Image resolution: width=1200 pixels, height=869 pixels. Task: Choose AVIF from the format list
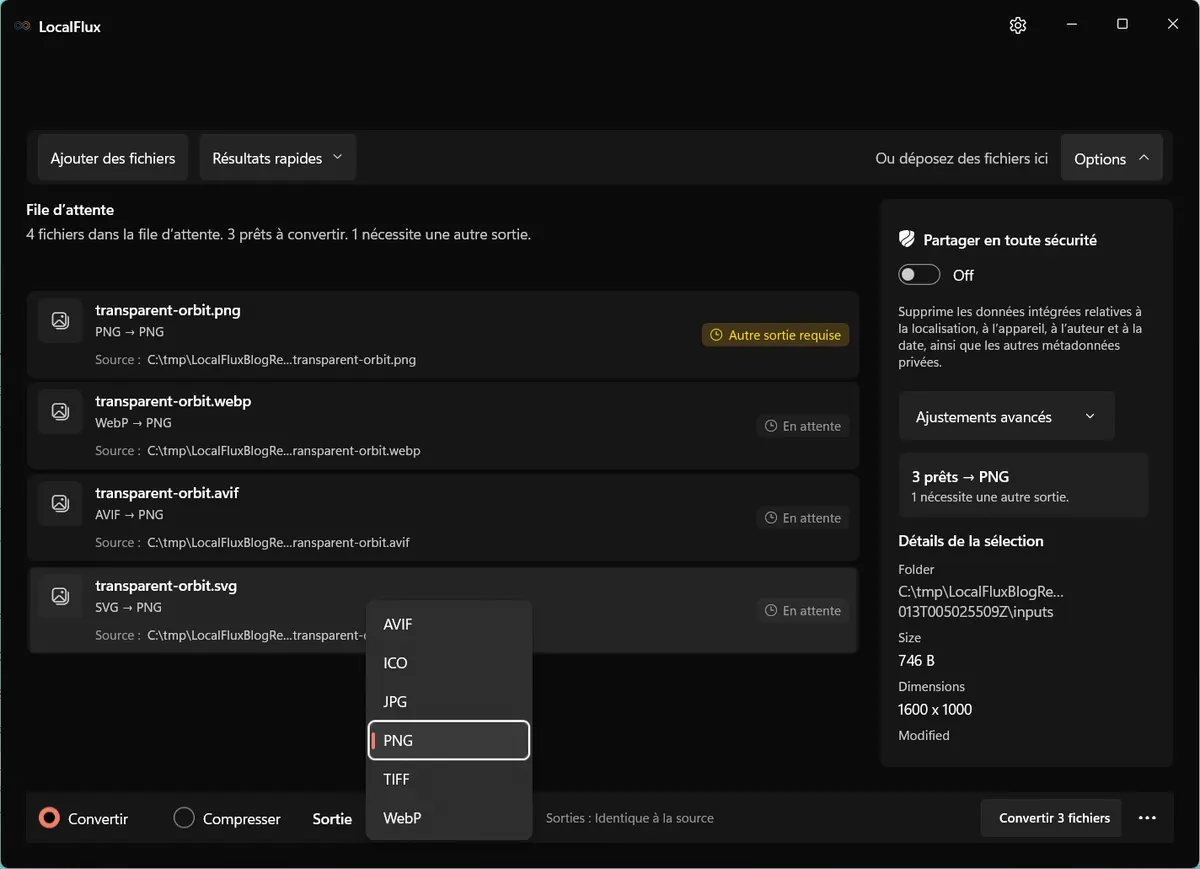click(x=449, y=624)
